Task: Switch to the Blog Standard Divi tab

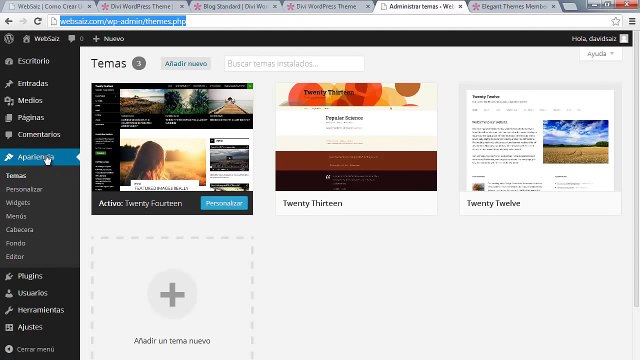Action: coord(235,7)
